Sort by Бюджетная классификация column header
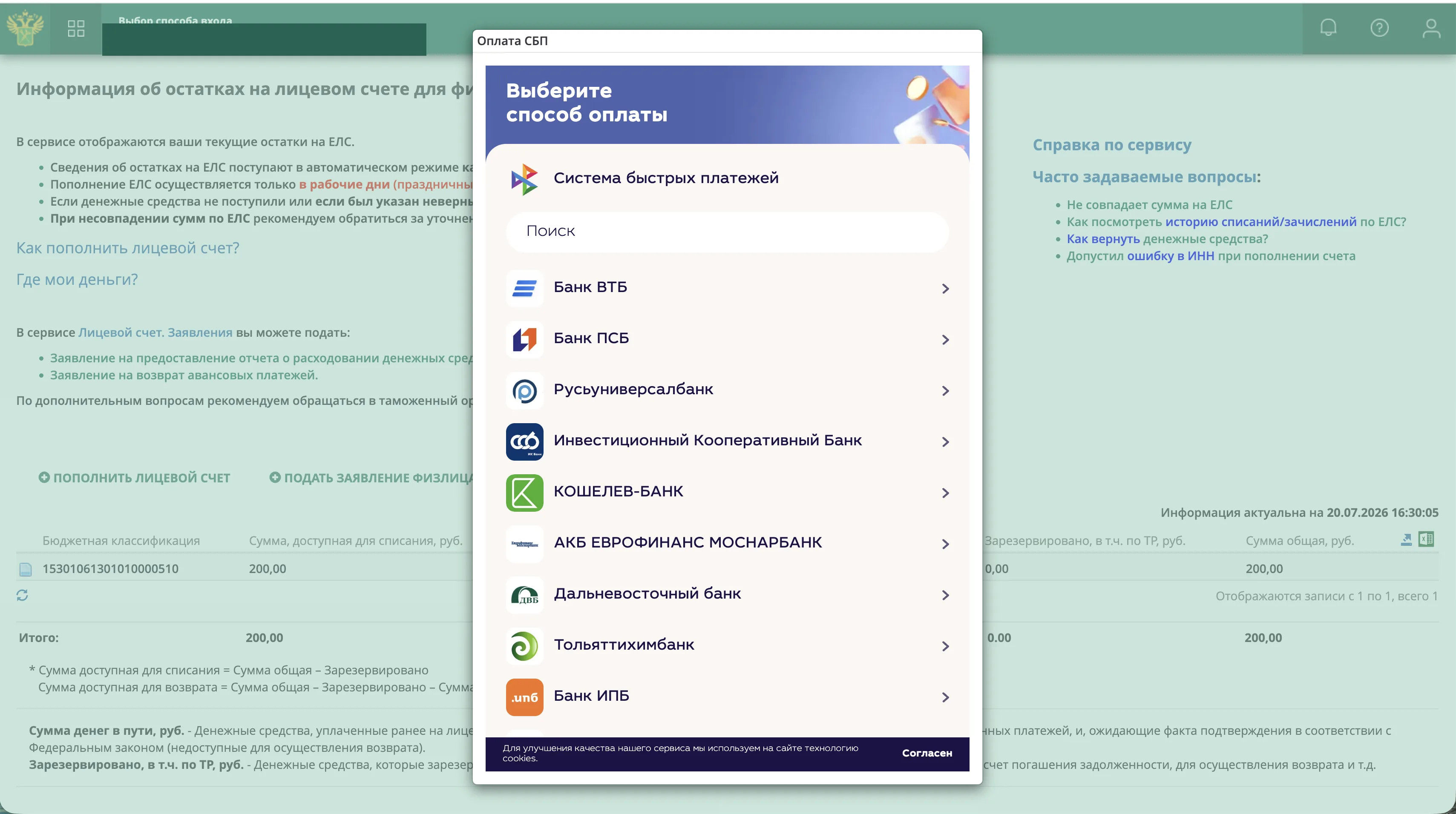Viewport: 1456px width, 814px height. click(121, 541)
